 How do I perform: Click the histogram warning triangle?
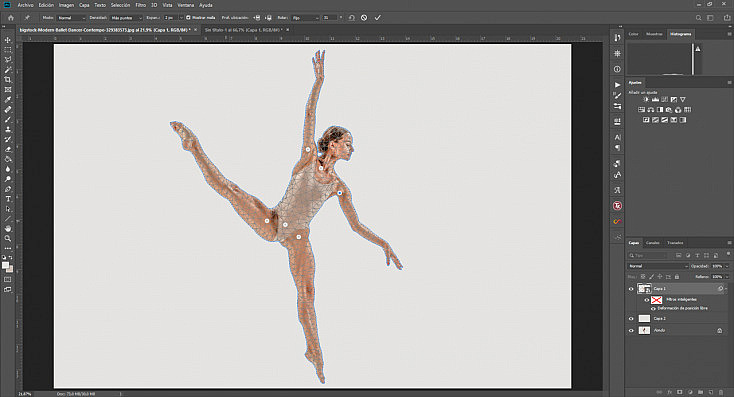pos(698,49)
